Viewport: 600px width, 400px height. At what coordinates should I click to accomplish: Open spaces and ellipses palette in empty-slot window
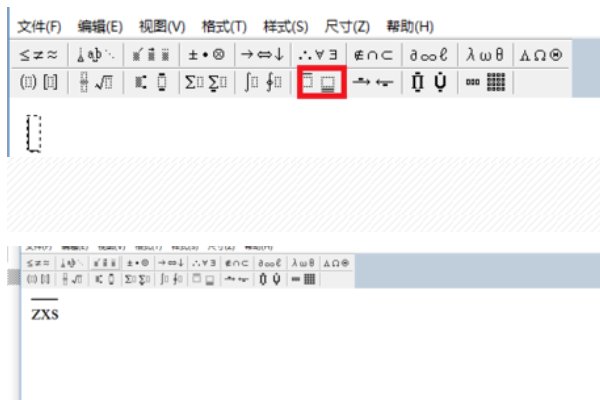pos(95,55)
